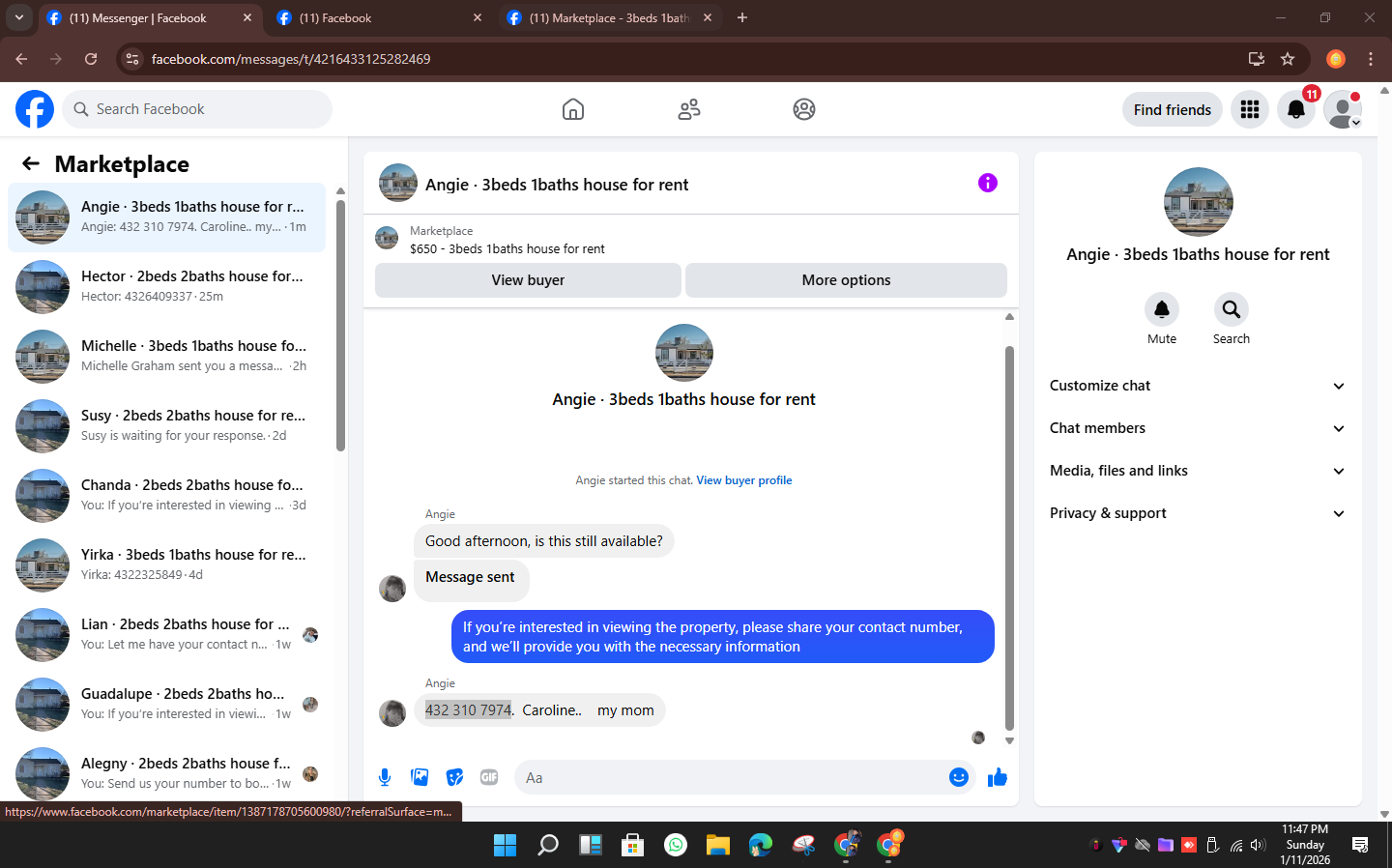Open the Susy 2beds 2baths chat
1392x868 pixels.
point(166,426)
